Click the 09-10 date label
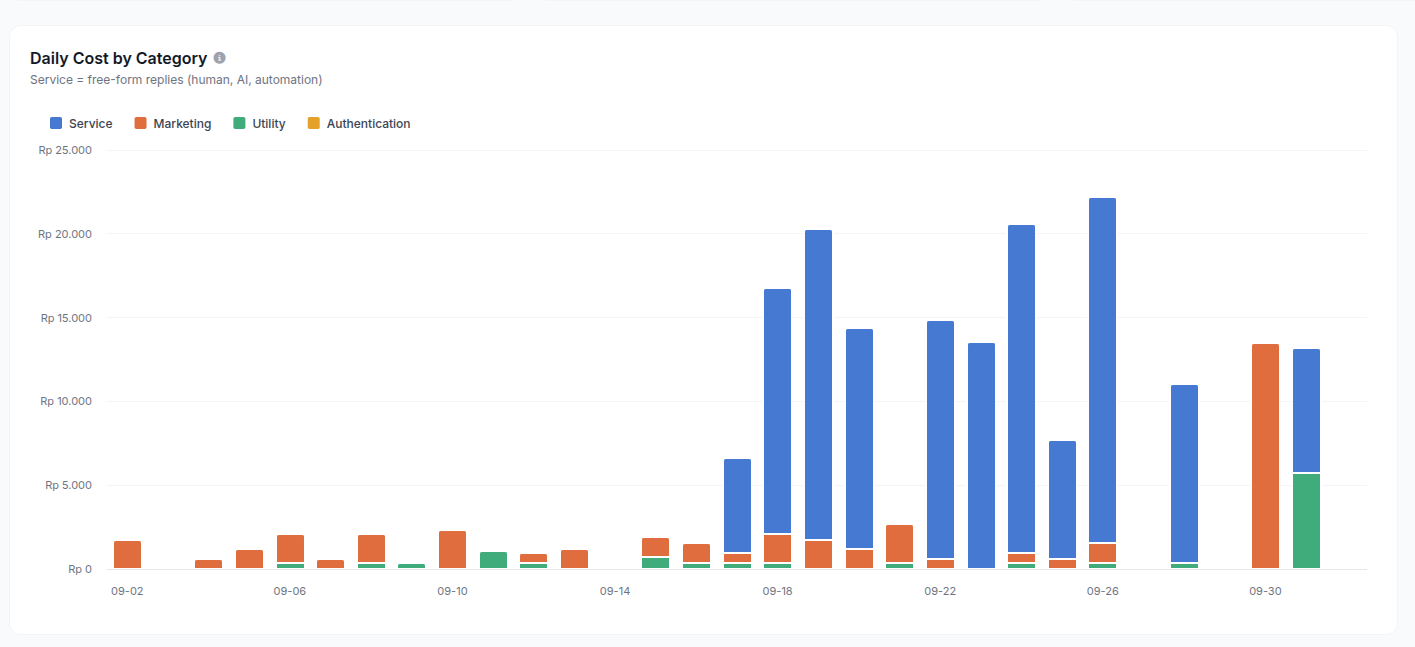Image resolution: width=1415 pixels, height=647 pixels. click(x=452, y=591)
